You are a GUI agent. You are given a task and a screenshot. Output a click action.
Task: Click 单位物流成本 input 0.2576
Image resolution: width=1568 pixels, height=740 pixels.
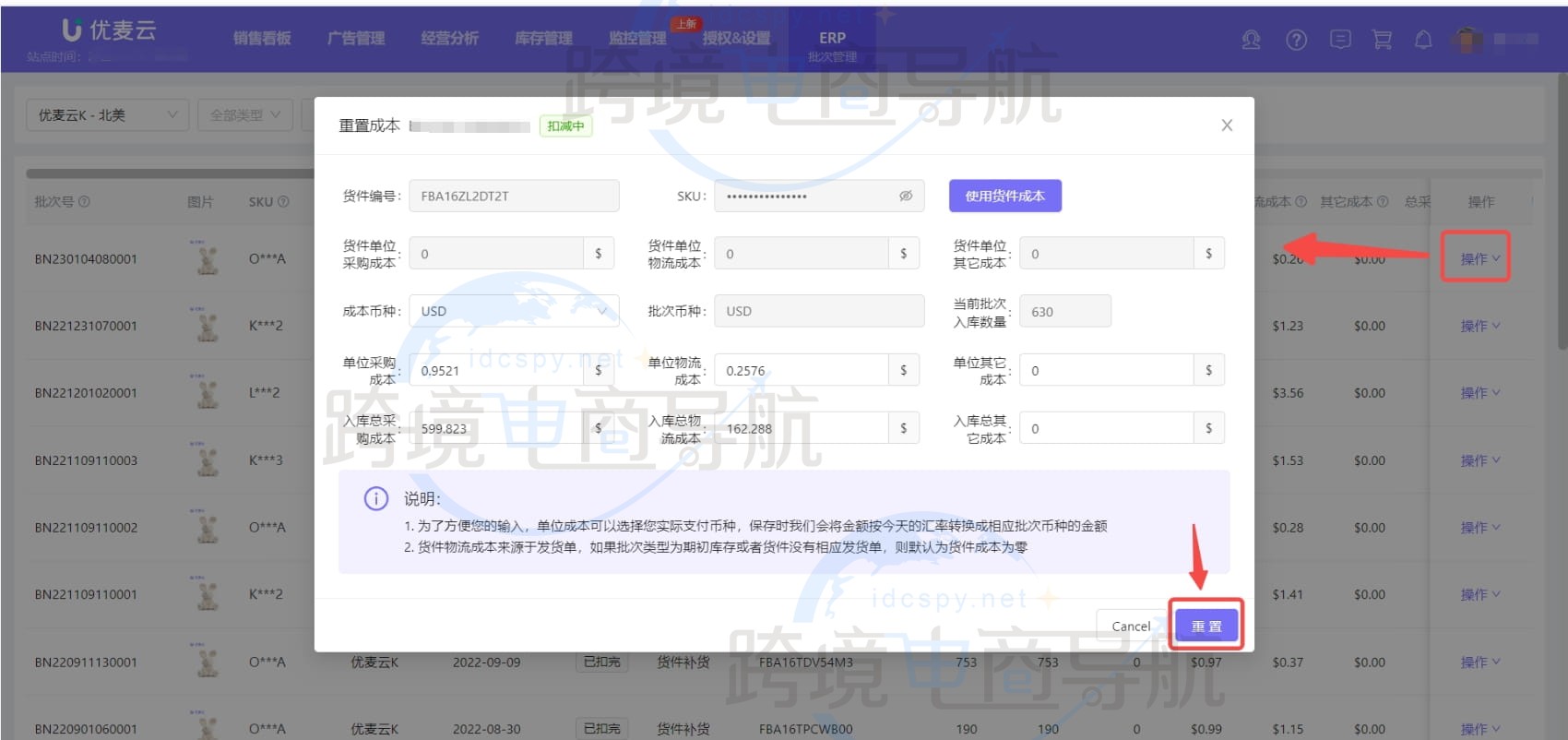(x=802, y=370)
